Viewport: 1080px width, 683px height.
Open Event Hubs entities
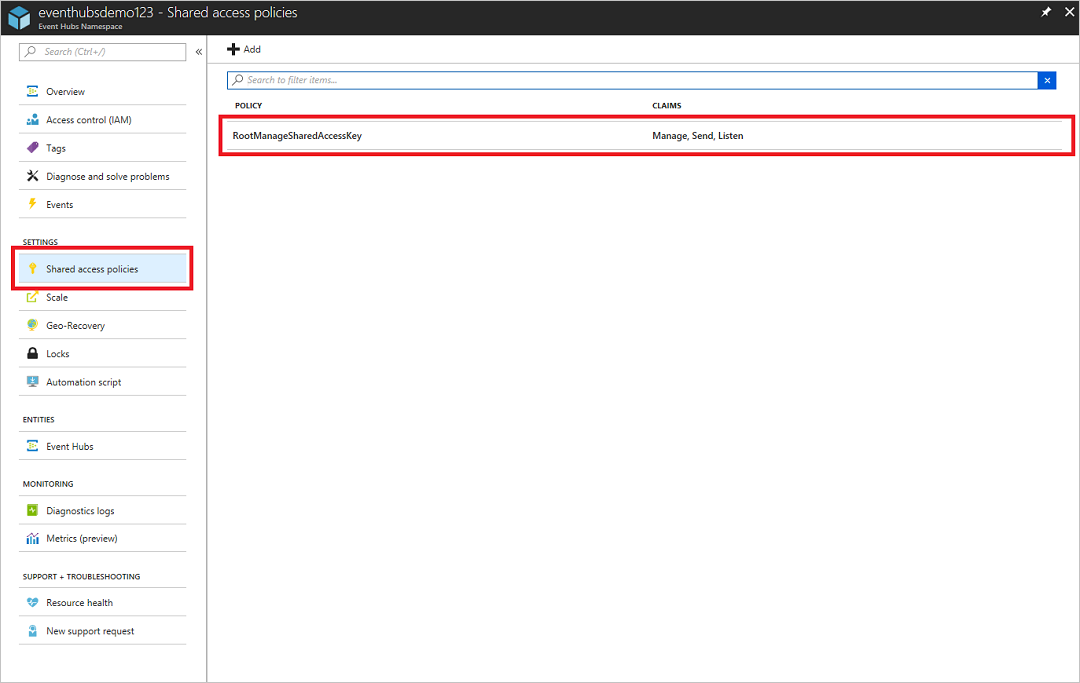(103, 446)
